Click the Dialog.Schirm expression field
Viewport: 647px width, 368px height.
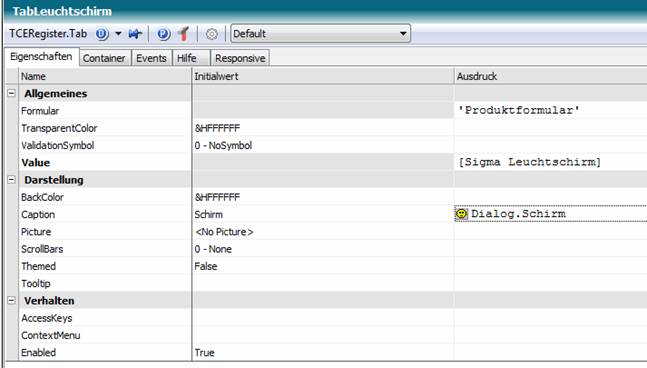click(x=551, y=214)
